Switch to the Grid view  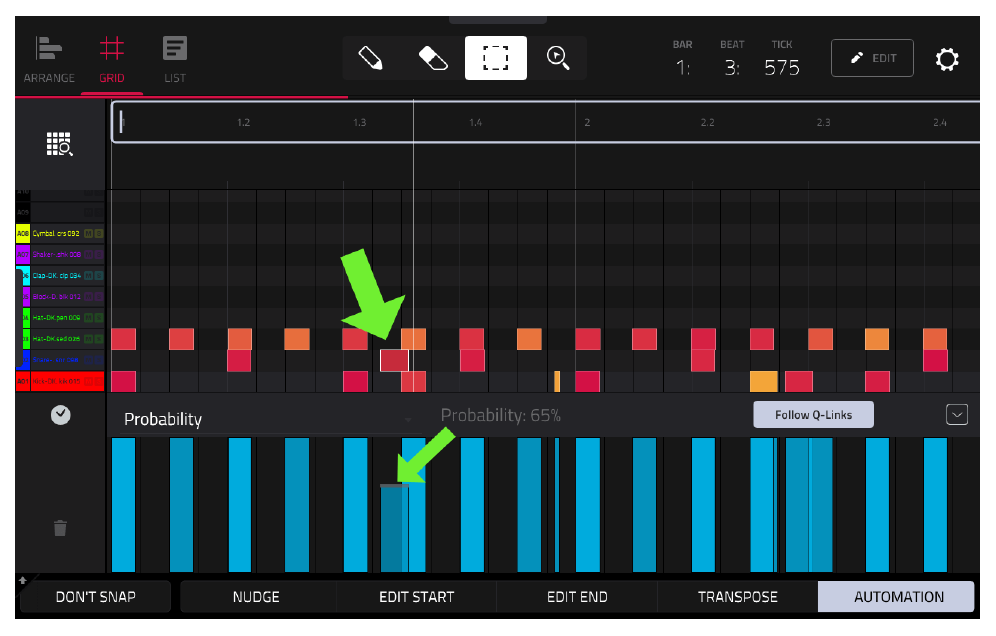pyautogui.click(x=112, y=60)
